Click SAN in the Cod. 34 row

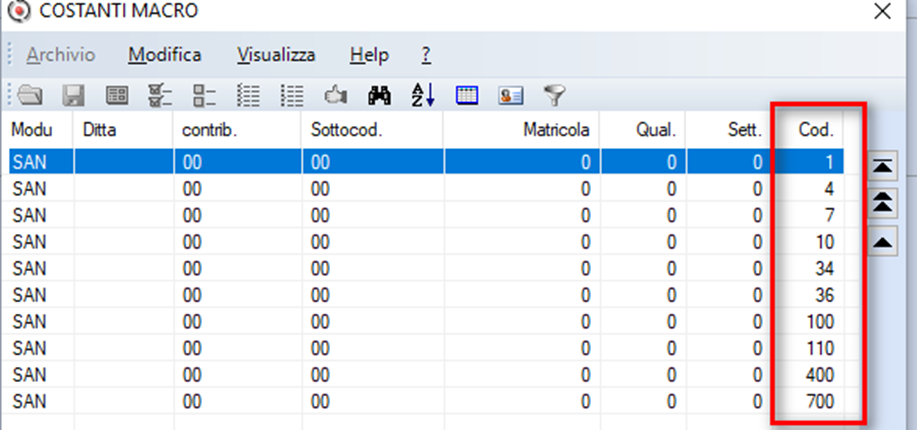point(29,269)
